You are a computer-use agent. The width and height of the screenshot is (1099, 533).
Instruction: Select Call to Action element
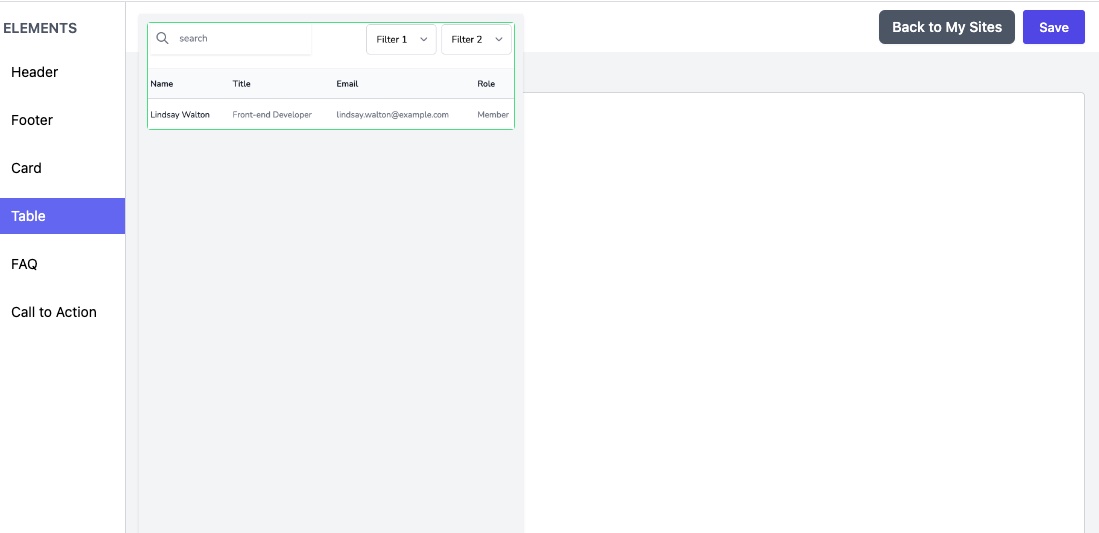(x=62, y=312)
